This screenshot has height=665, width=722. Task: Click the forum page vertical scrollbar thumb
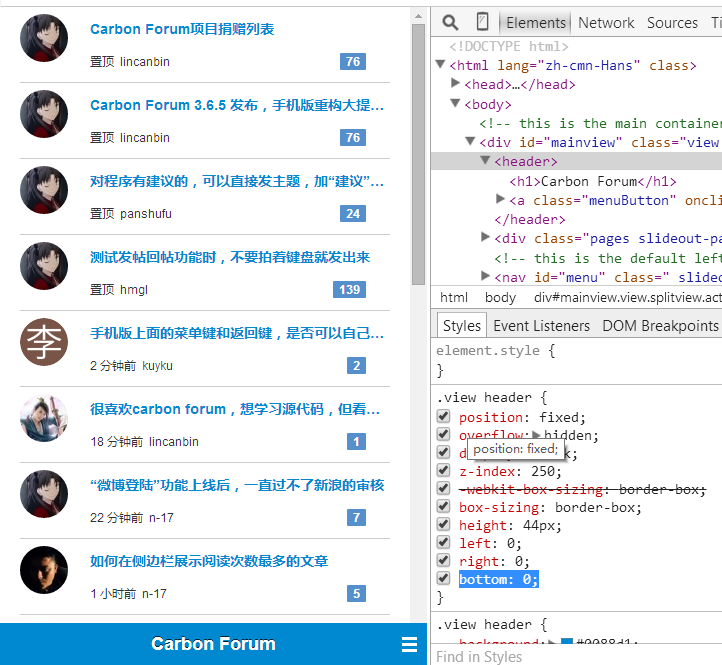418,154
